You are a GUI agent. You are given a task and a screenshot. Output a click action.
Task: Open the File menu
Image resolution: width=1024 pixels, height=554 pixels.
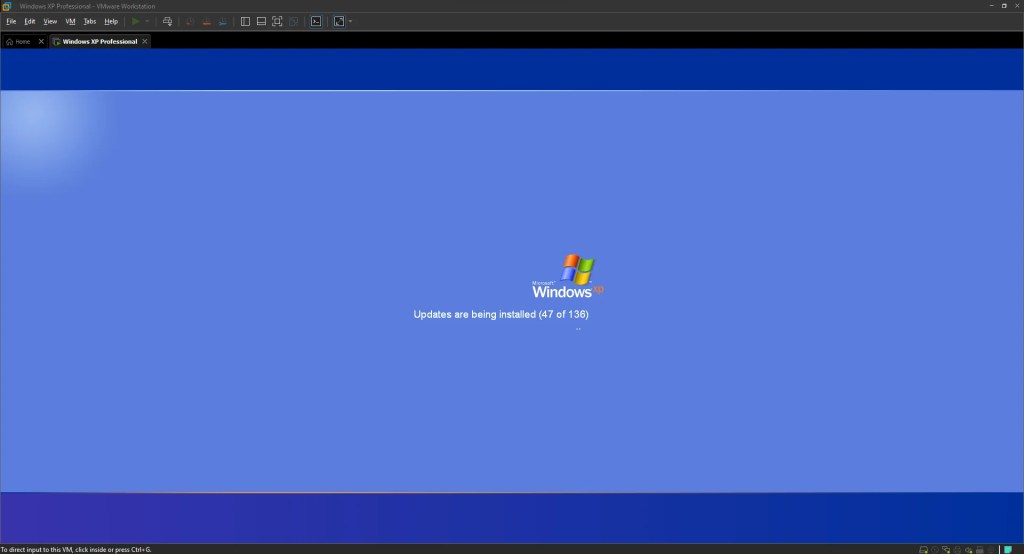pos(11,22)
